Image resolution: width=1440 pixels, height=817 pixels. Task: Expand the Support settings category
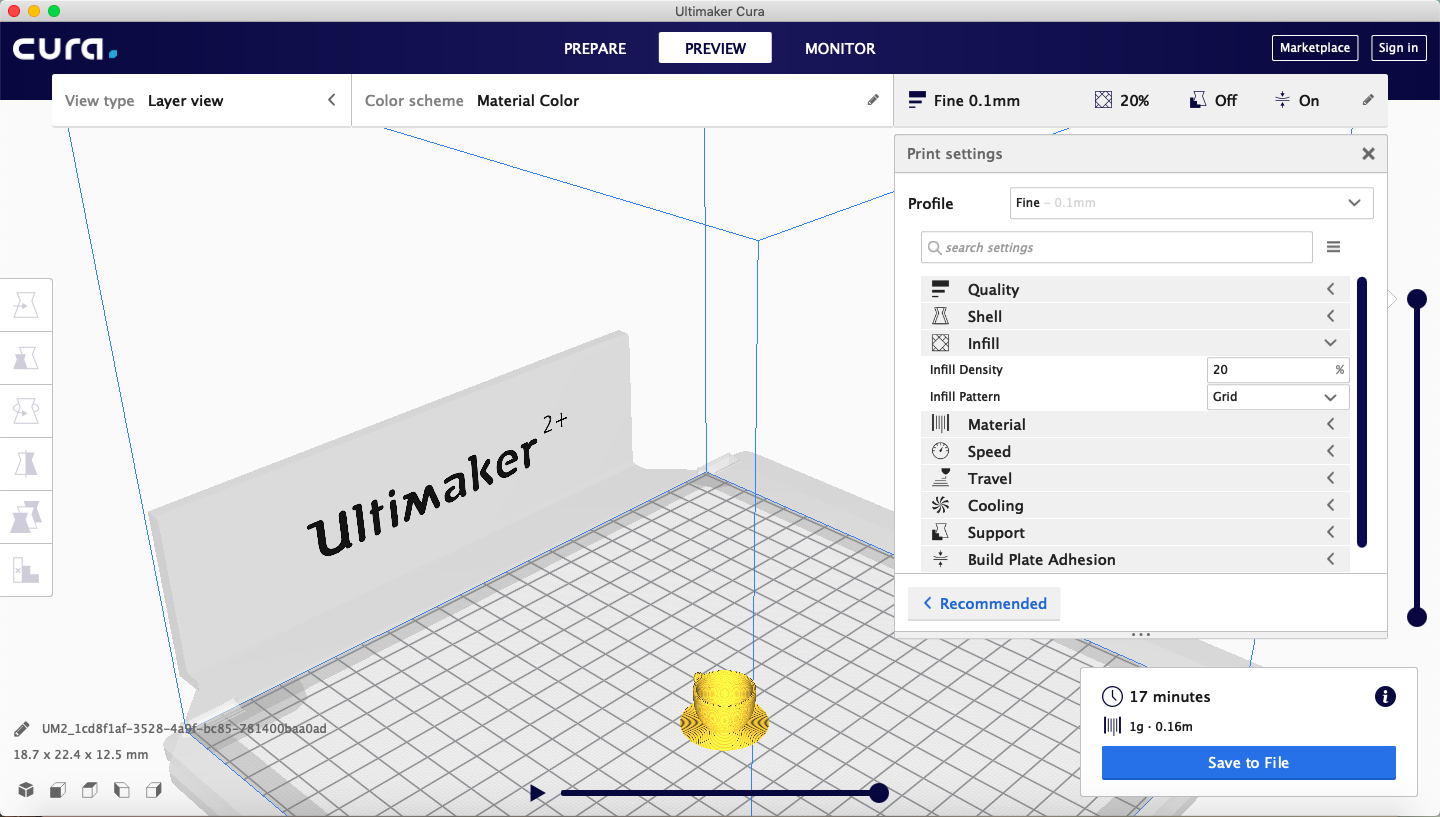tap(1135, 532)
